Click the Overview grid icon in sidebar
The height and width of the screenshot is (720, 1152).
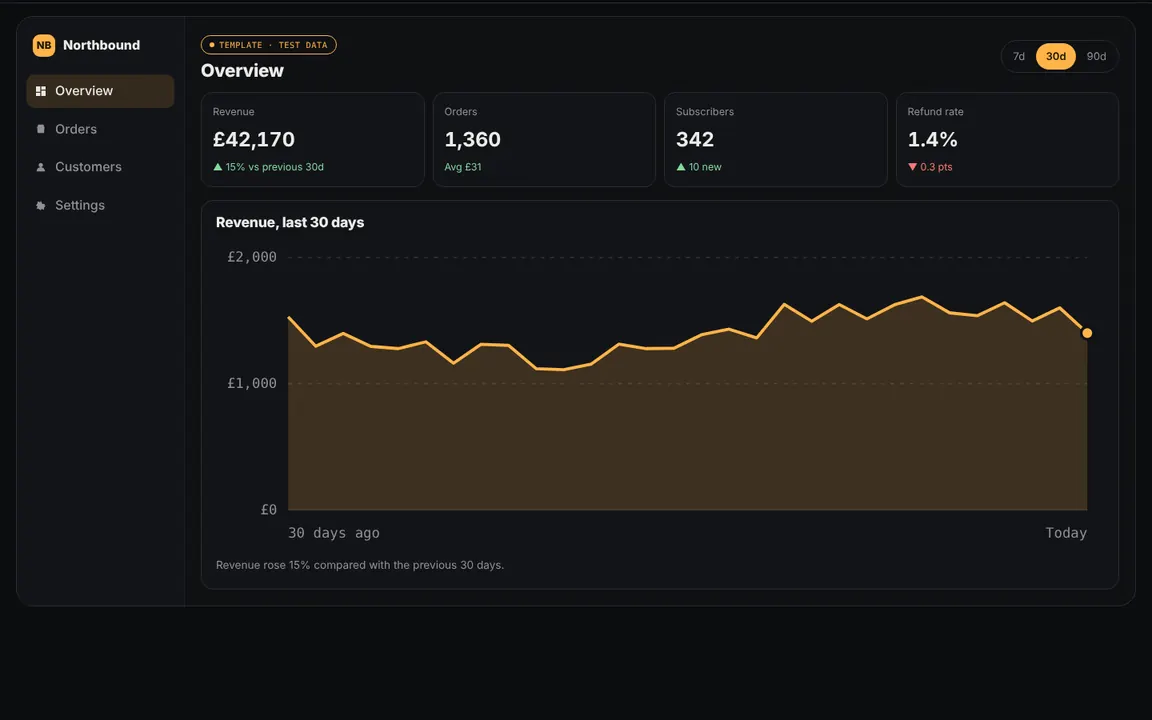coord(41,91)
